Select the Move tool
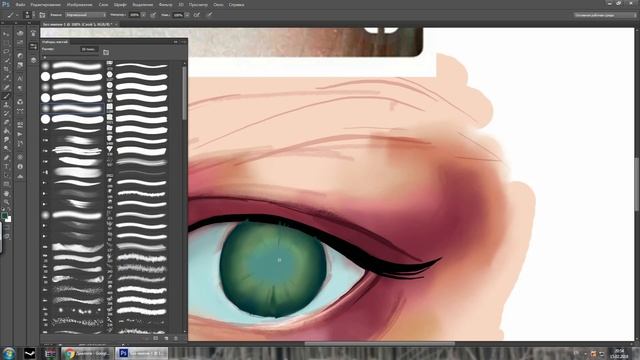 point(7,33)
